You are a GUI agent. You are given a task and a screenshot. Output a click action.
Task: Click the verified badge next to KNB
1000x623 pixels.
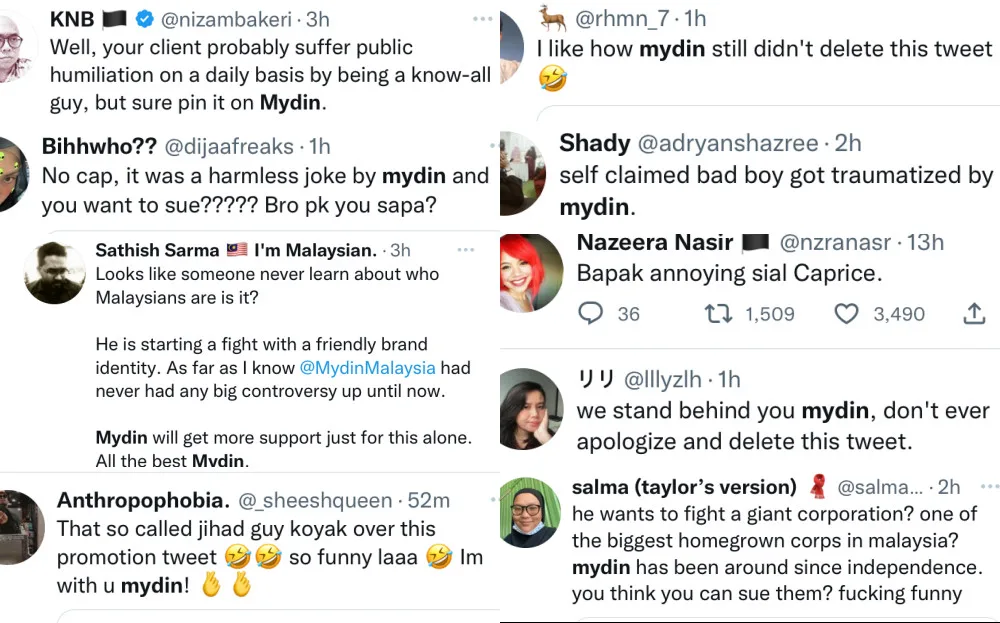tap(146, 20)
